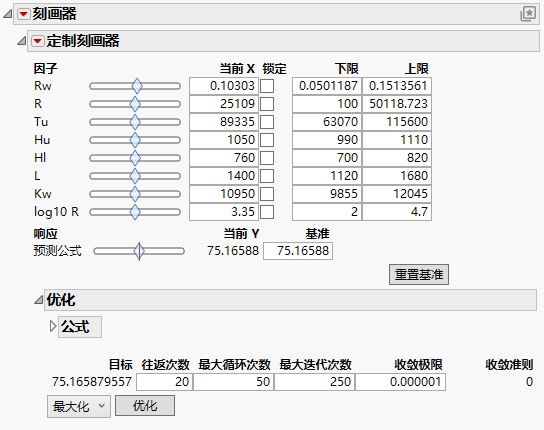Lock the Rw factor checkbox
Viewport: 544px width, 430px height.
(267, 86)
